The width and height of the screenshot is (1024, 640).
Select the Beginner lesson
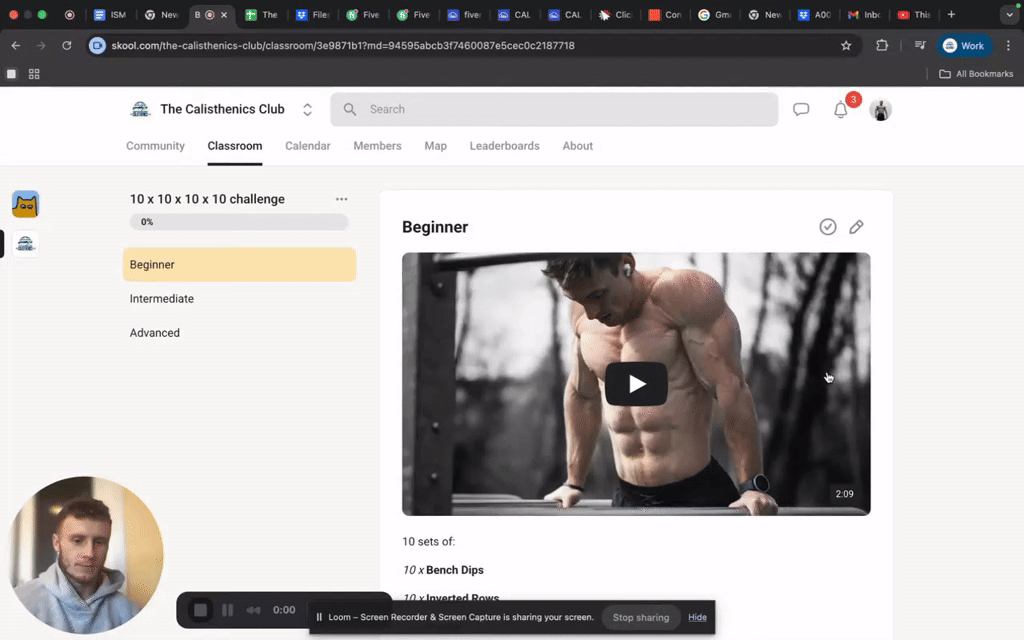point(239,264)
